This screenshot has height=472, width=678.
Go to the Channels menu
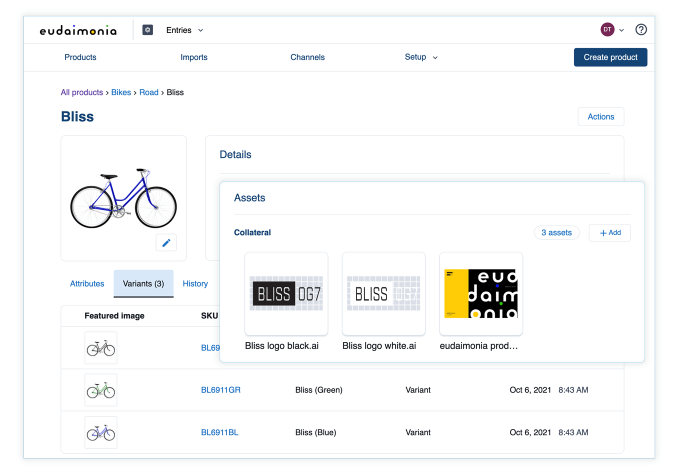click(x=307, y=57)
